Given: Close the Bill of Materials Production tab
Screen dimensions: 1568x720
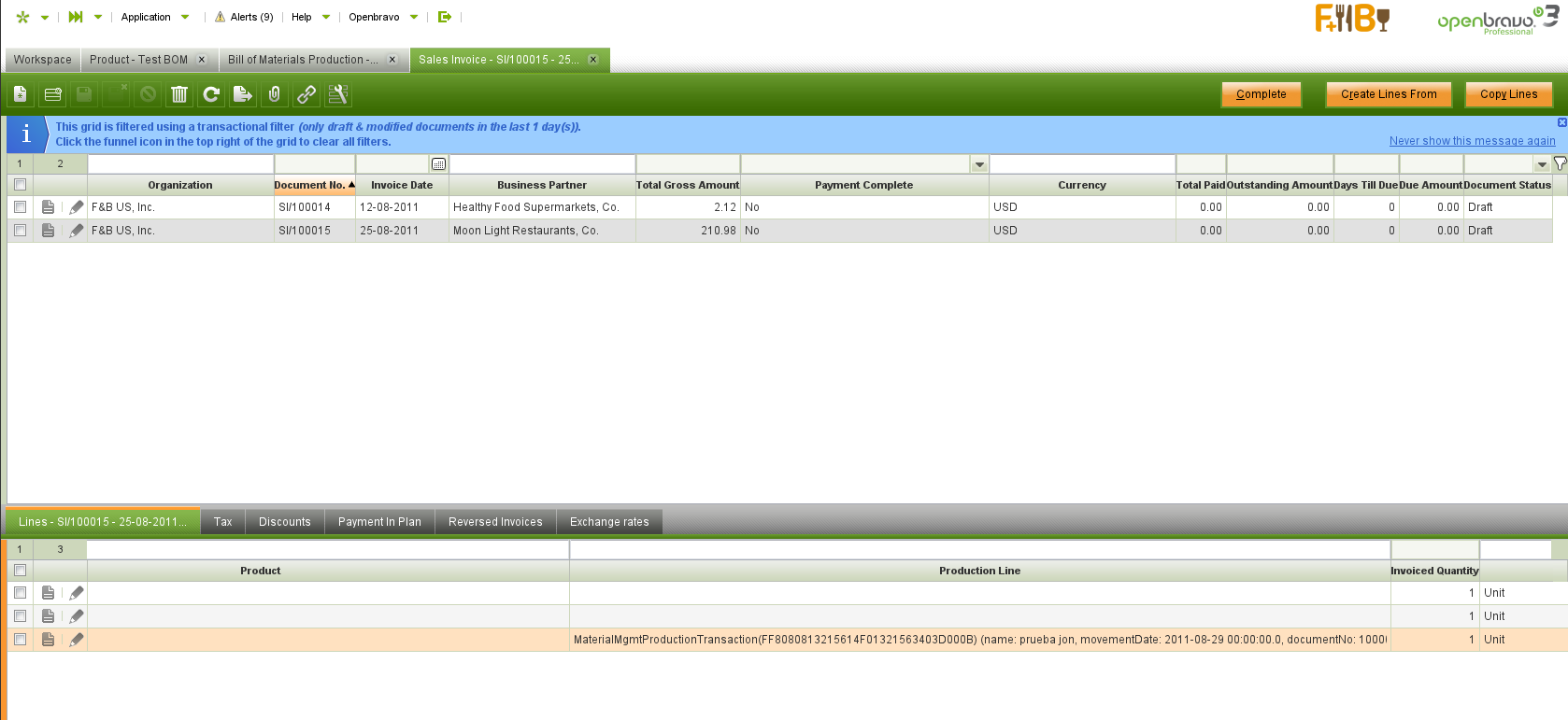Looking at the screenshot, I should (x=392, y=60).
